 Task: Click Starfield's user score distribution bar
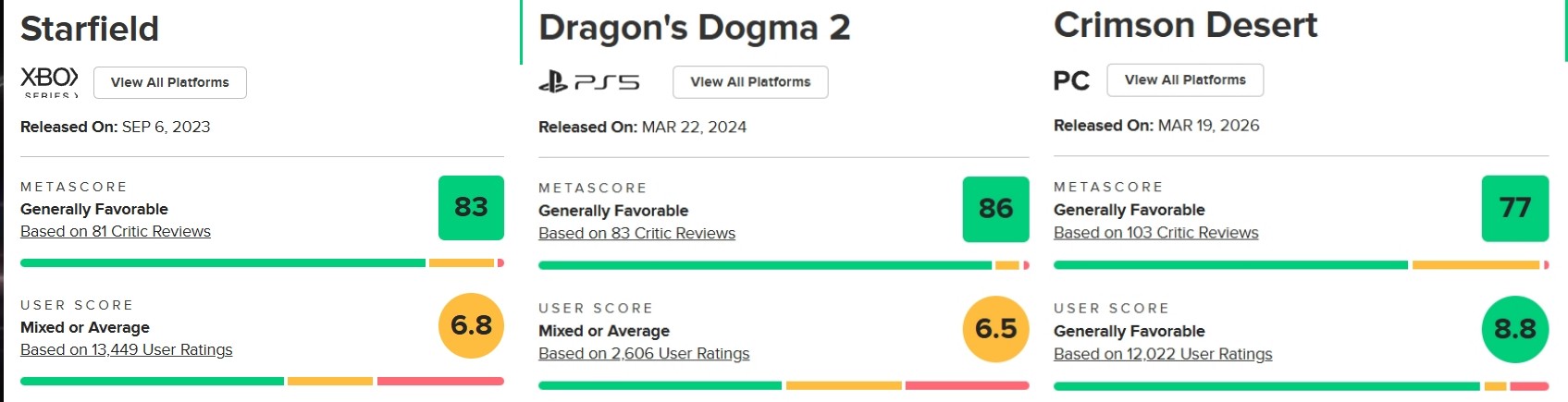(x=262, y=381)
